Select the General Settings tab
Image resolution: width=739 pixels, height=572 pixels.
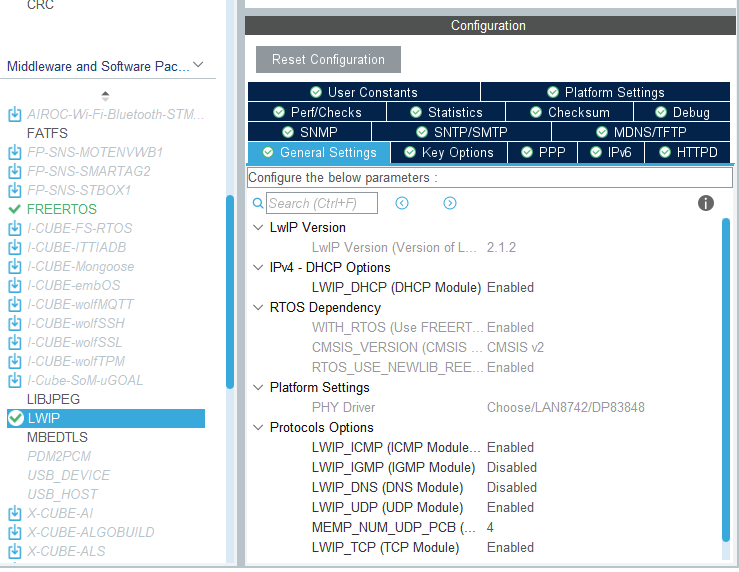click(319, 153)
